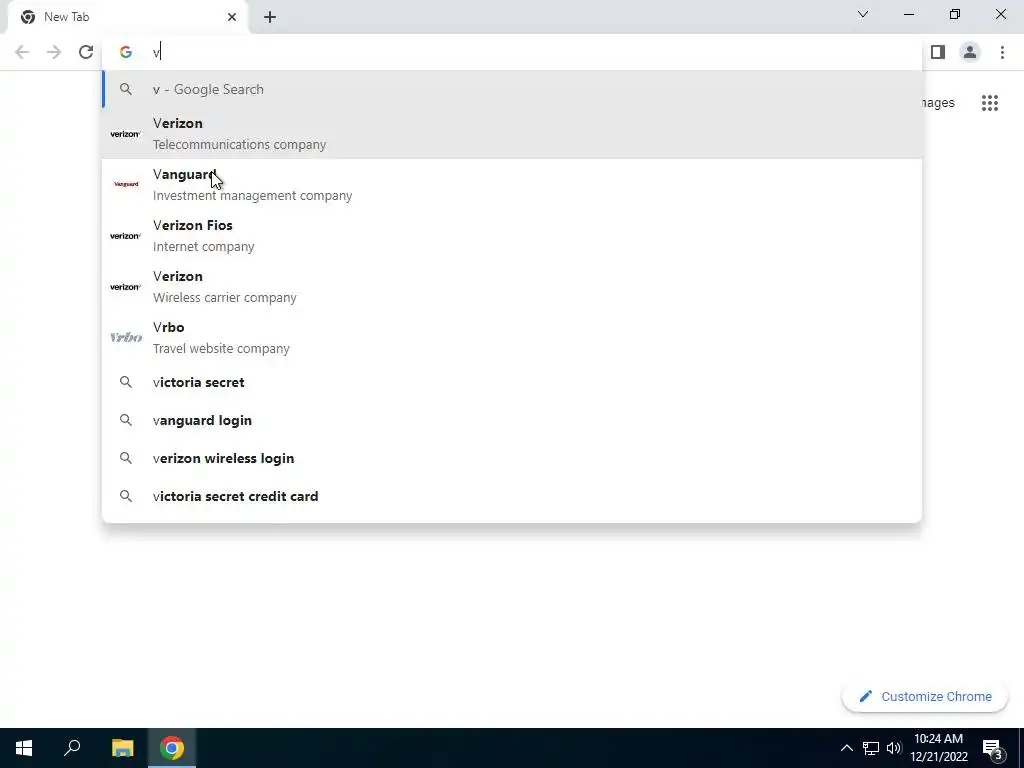The height and width of the screenshot is (768, 1024).
Task: Click the browser back arrow
Action: point(22,52)
